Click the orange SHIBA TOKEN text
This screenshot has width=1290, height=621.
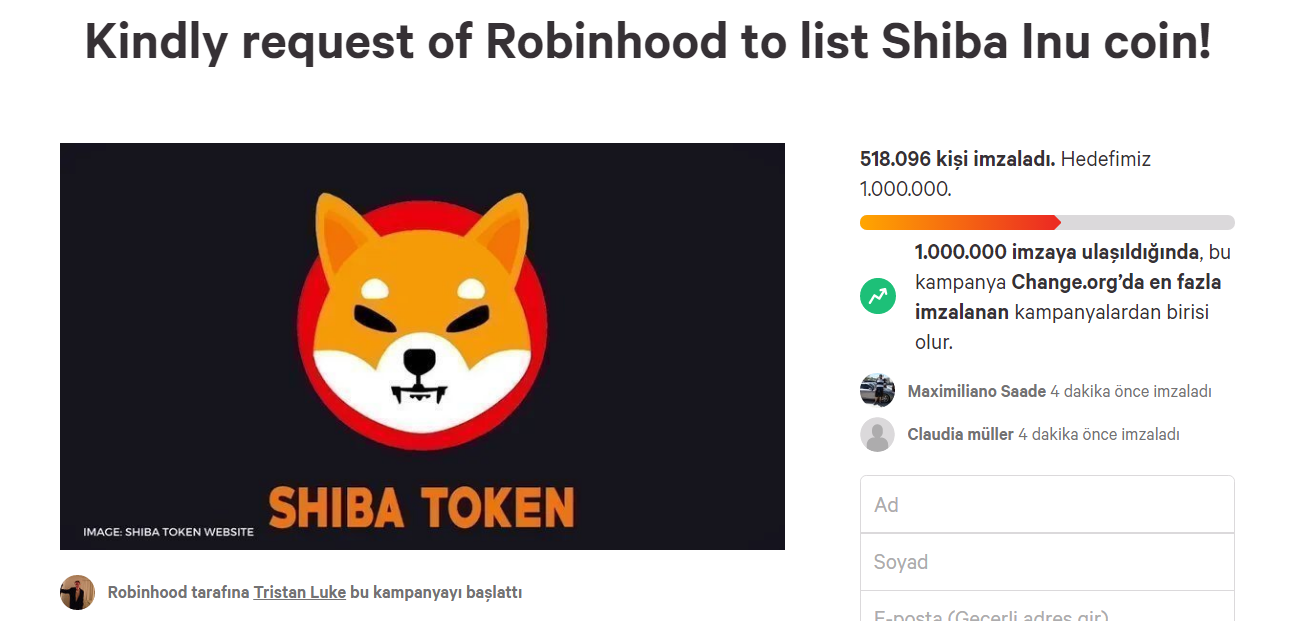(421, 506)
